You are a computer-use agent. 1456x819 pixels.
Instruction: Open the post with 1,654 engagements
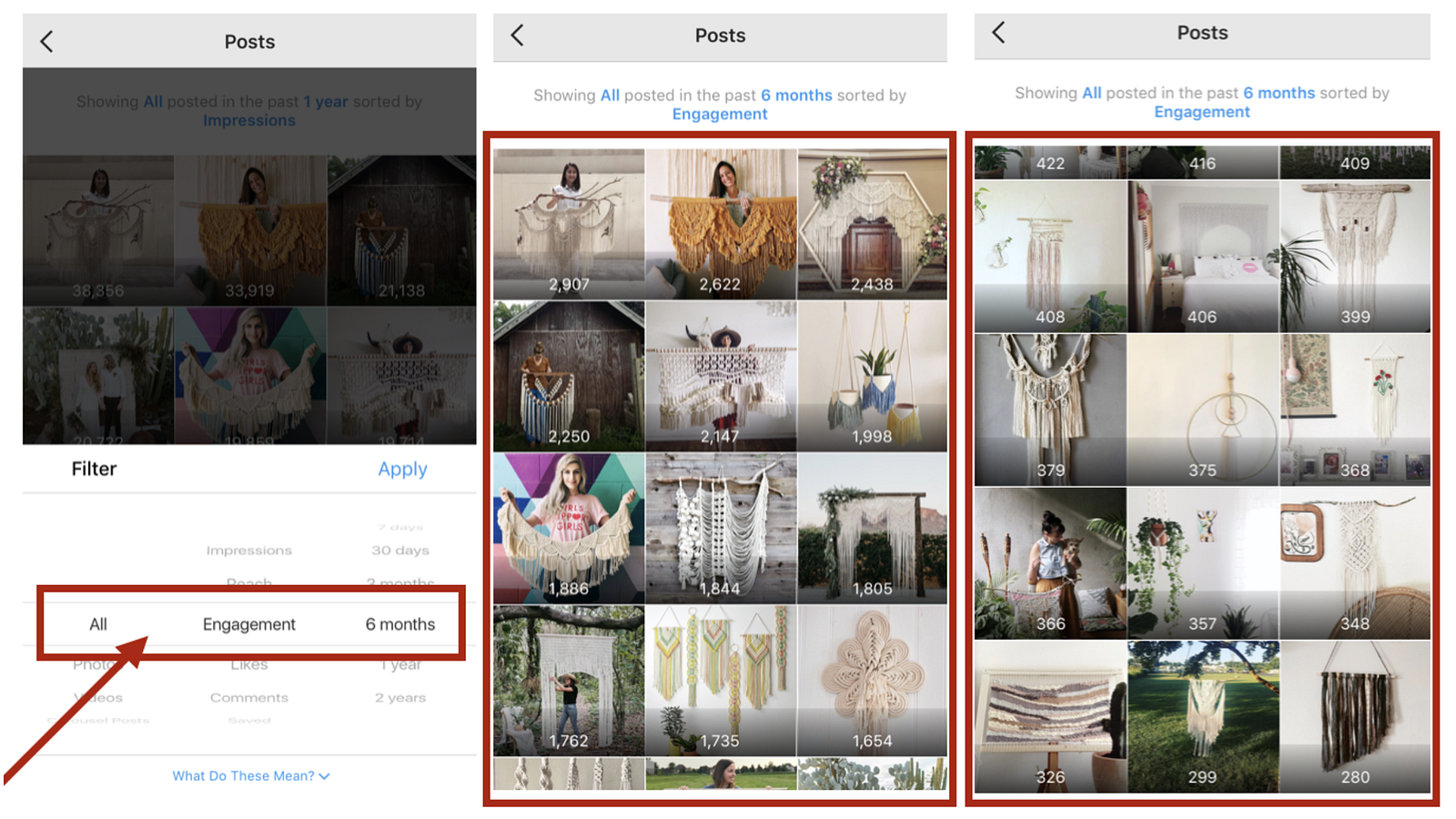[873, 681]
